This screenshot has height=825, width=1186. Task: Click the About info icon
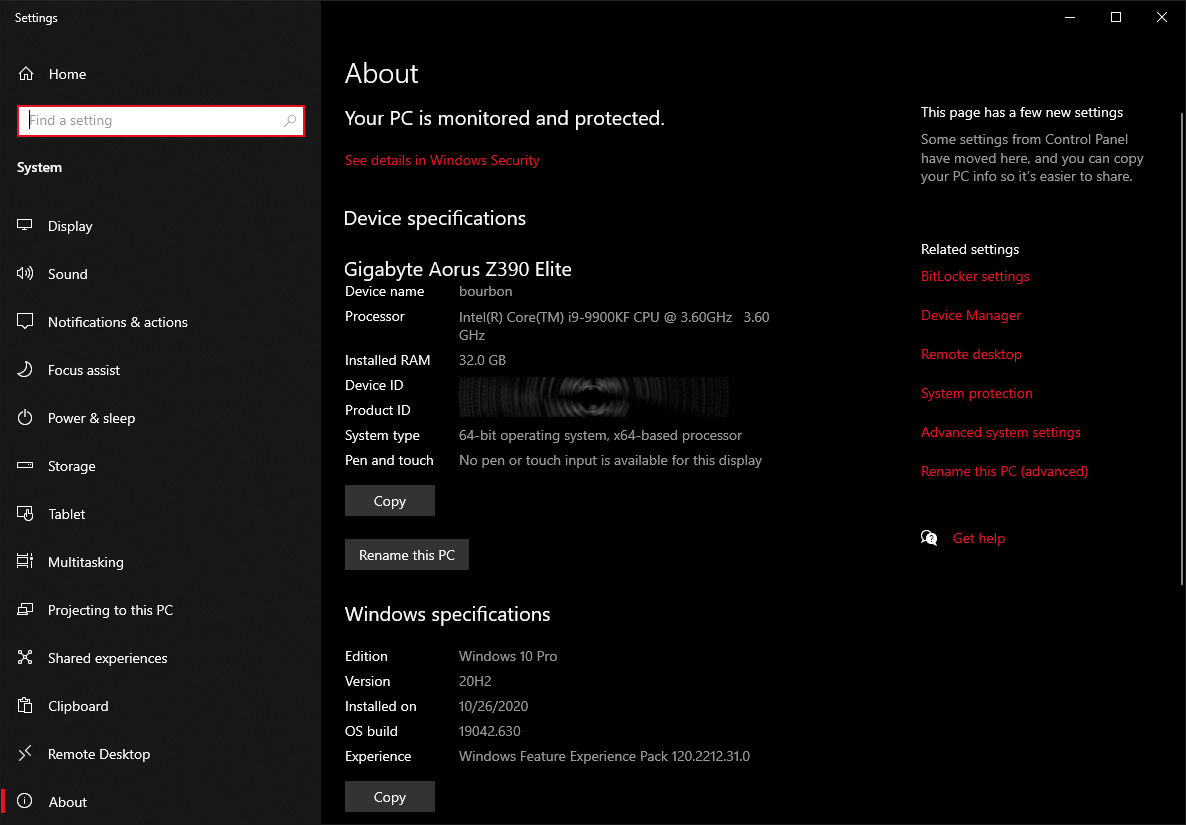pos(25,802)
